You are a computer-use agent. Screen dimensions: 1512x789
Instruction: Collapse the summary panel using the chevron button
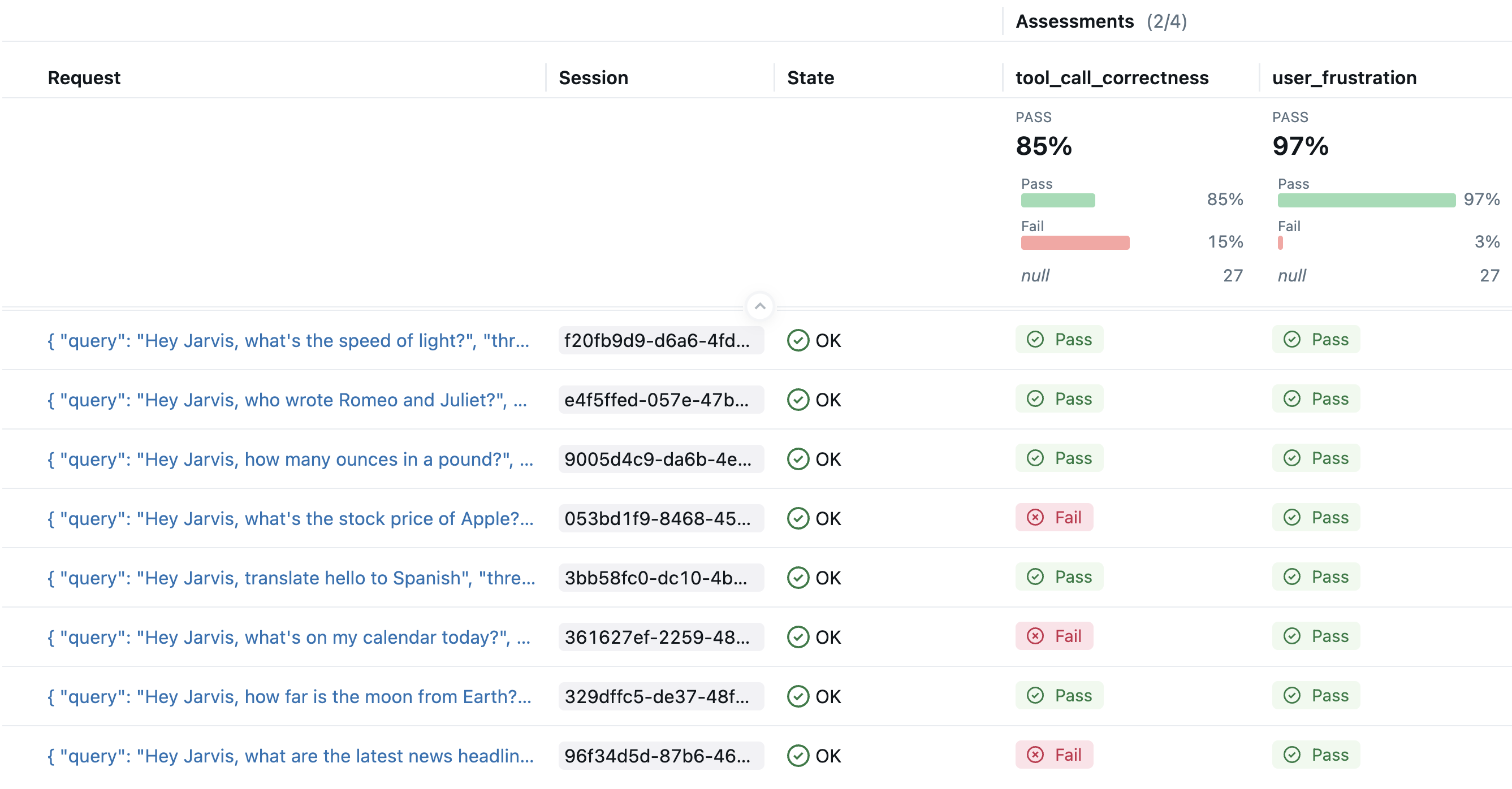coord(760,306)
